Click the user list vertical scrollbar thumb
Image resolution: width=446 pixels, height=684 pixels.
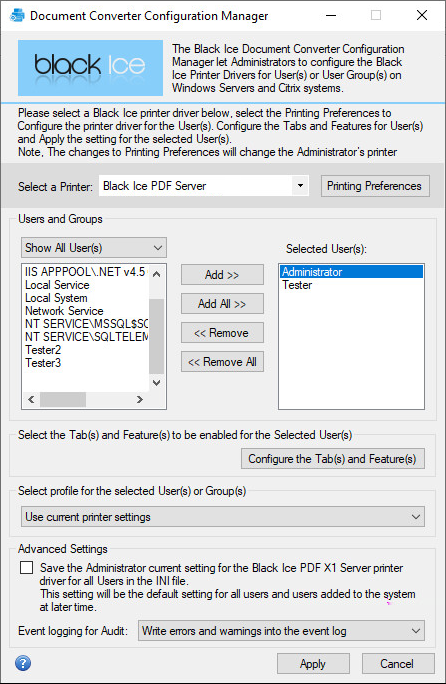click(x=157, y=336)
